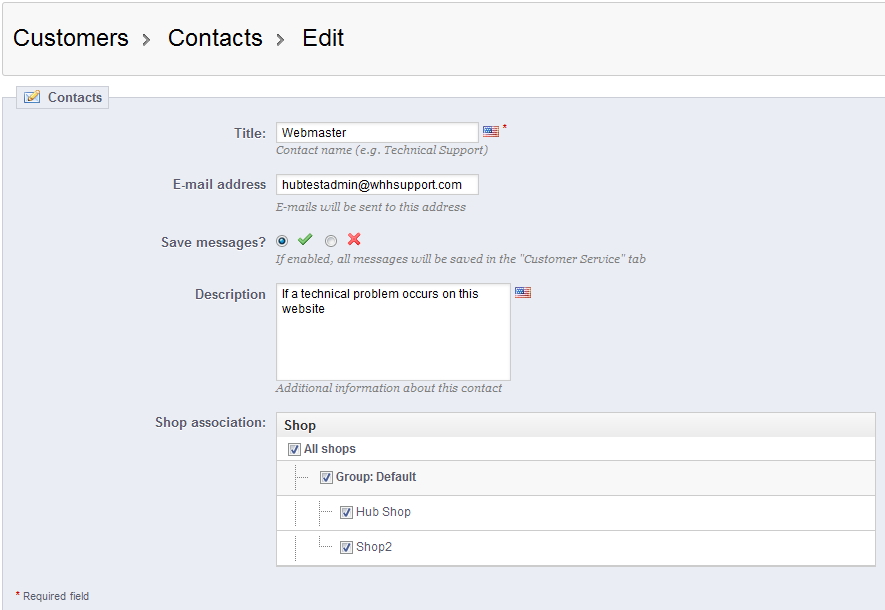The height and width of the screenshot is (610, 885).
Task: Open Contacts in the breadcrumb
Action: [215, 38]
